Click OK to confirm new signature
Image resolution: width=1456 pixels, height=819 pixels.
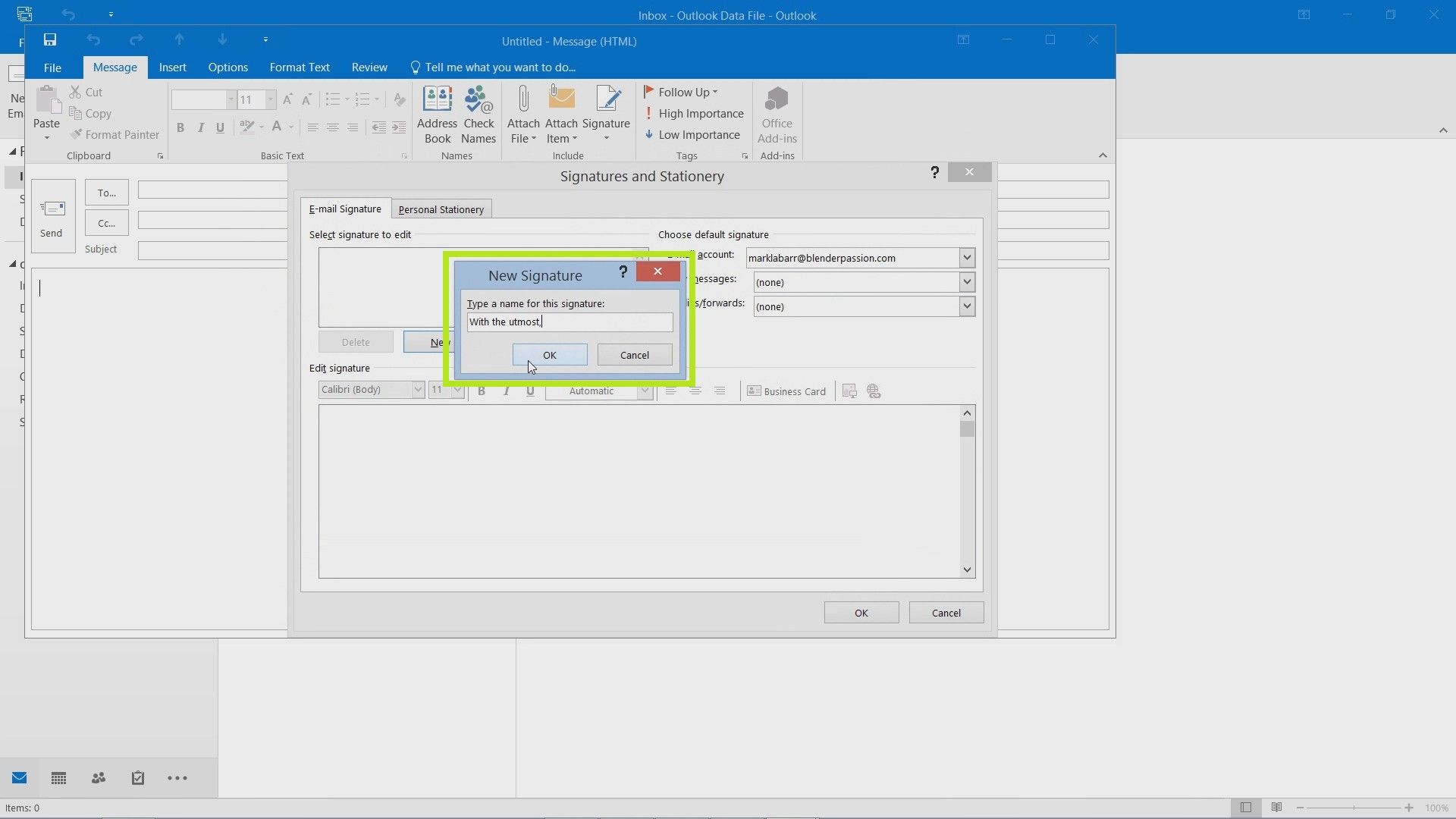pyautogui.click(x=549, y=354)
